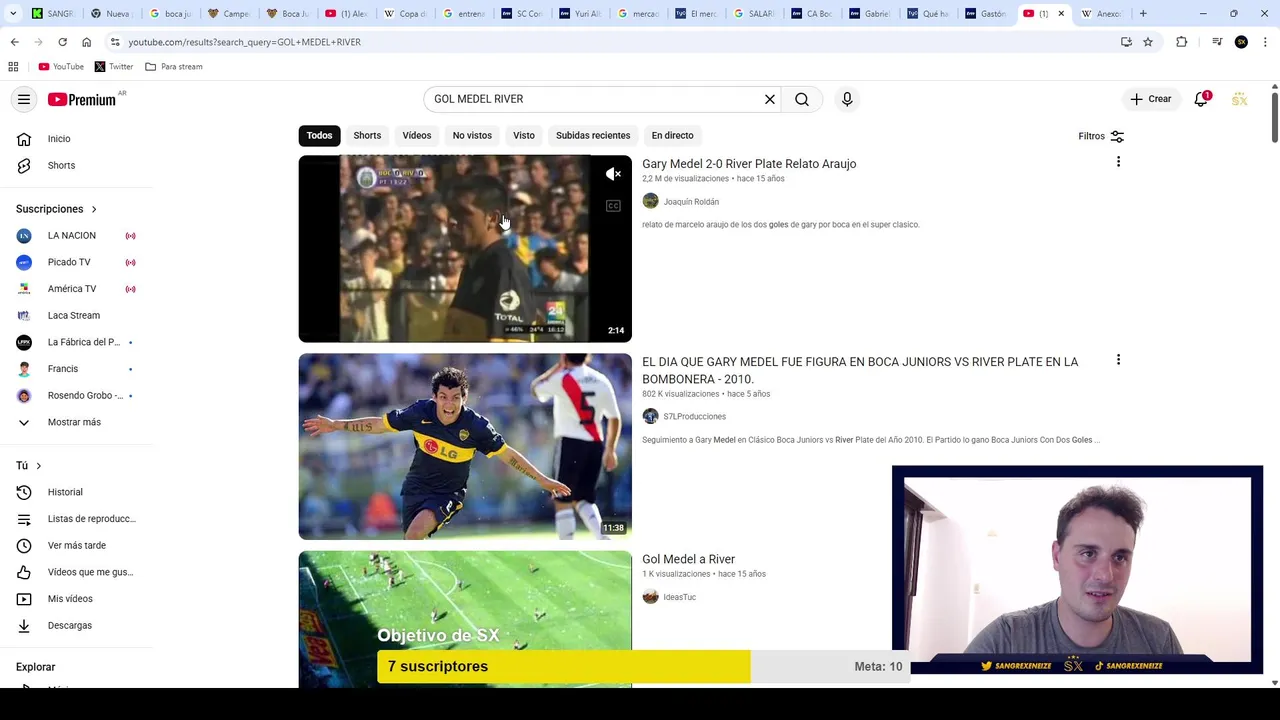The image size is (1280, 720).
Task: Toggle captions on the preview video
Action: click(x=613, y=206)
